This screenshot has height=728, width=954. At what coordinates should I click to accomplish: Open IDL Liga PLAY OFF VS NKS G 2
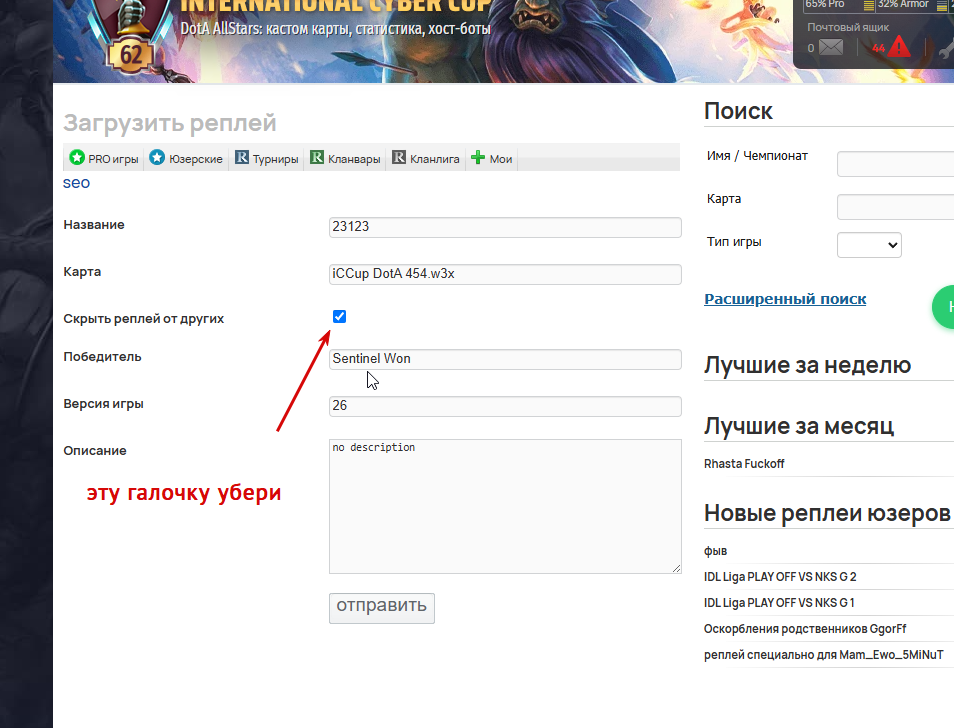coord(779,577)
